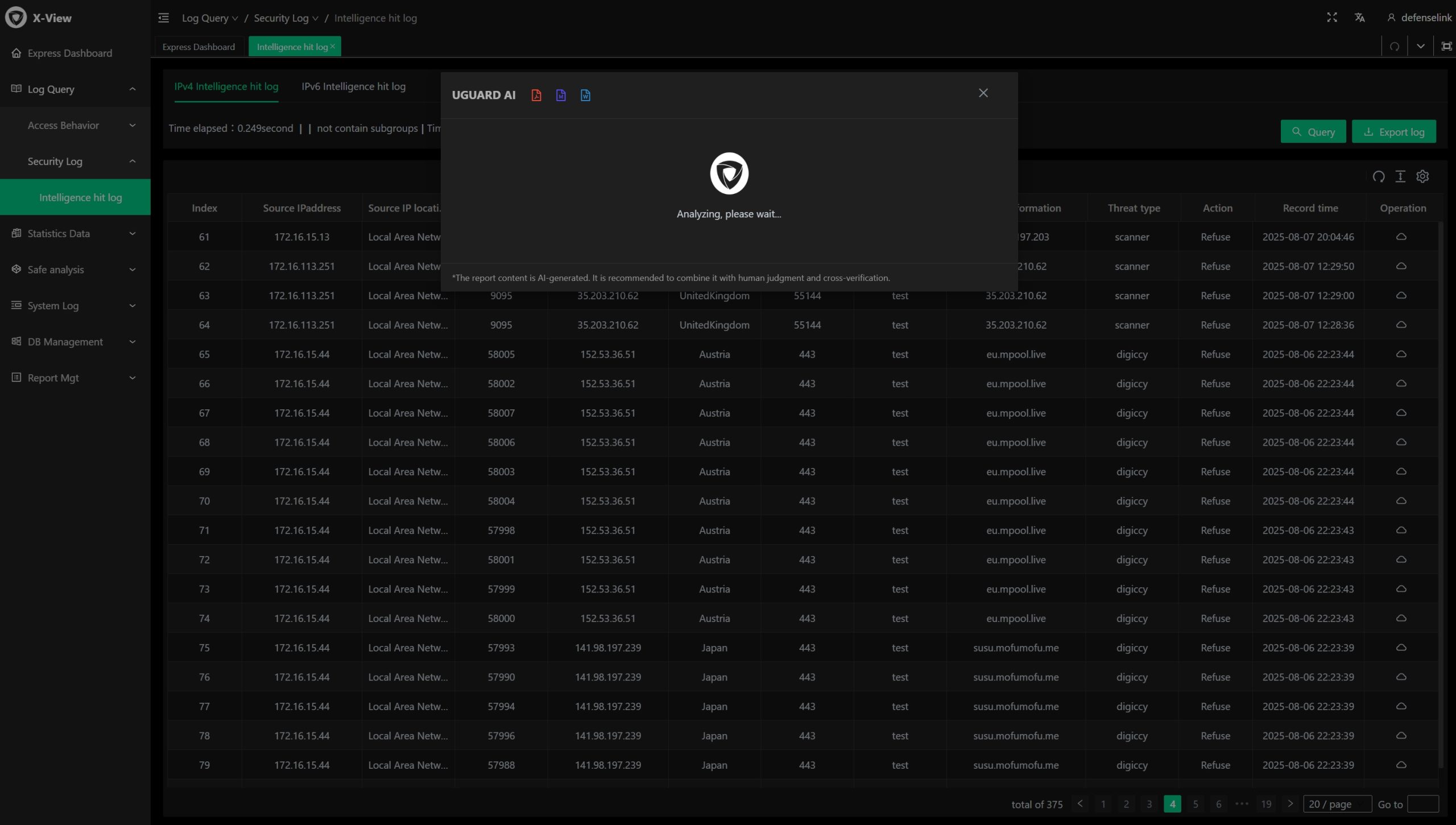Export UGUARD AI report as Word

pos(585,95)
